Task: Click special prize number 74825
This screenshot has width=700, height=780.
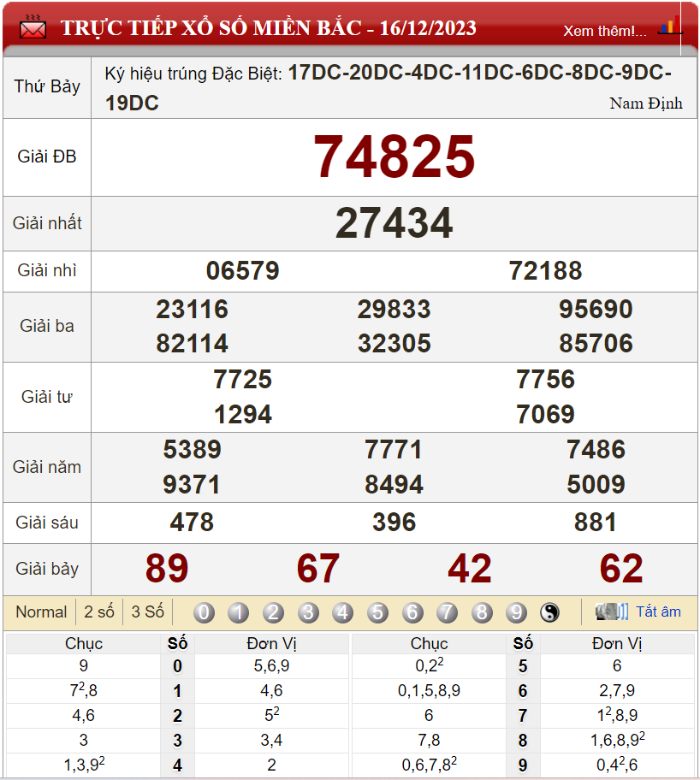Action: point(394,157)
